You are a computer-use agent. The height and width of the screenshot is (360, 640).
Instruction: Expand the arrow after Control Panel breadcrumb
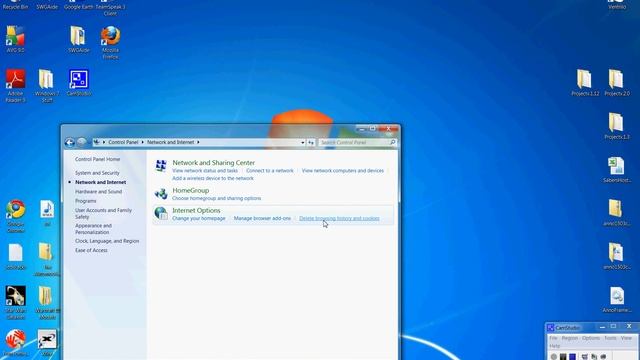(x=142, y=142)
